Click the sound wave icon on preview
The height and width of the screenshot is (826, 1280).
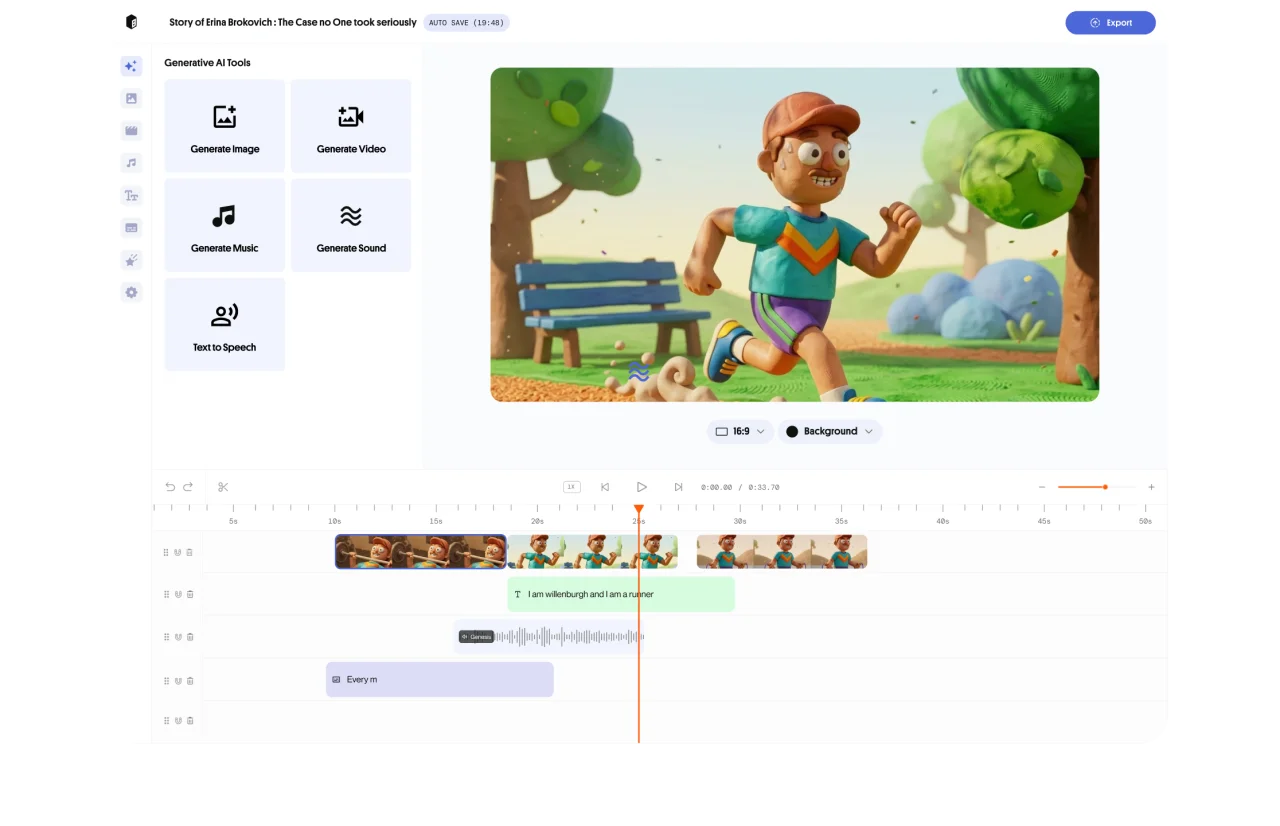tap(639, 373)
